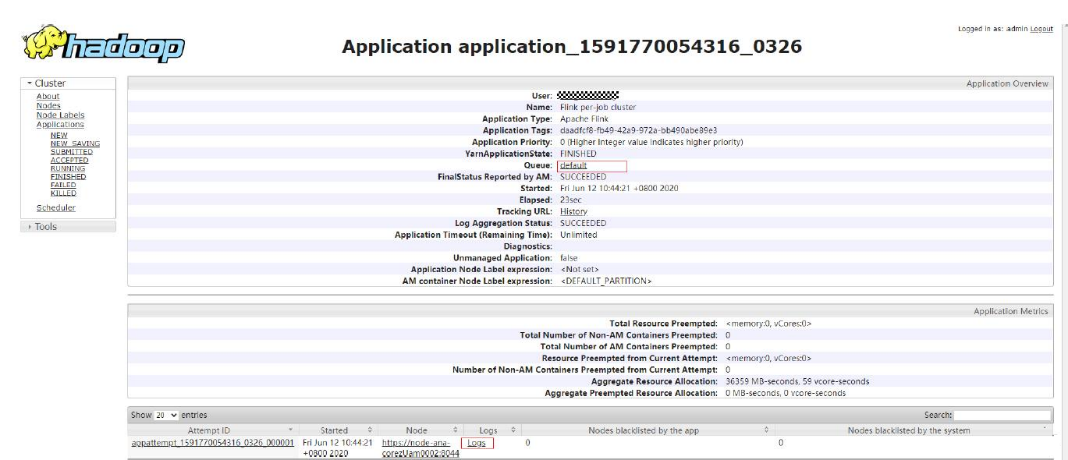
Task: Open Node Labels page
Action: (x=60, y=115)
